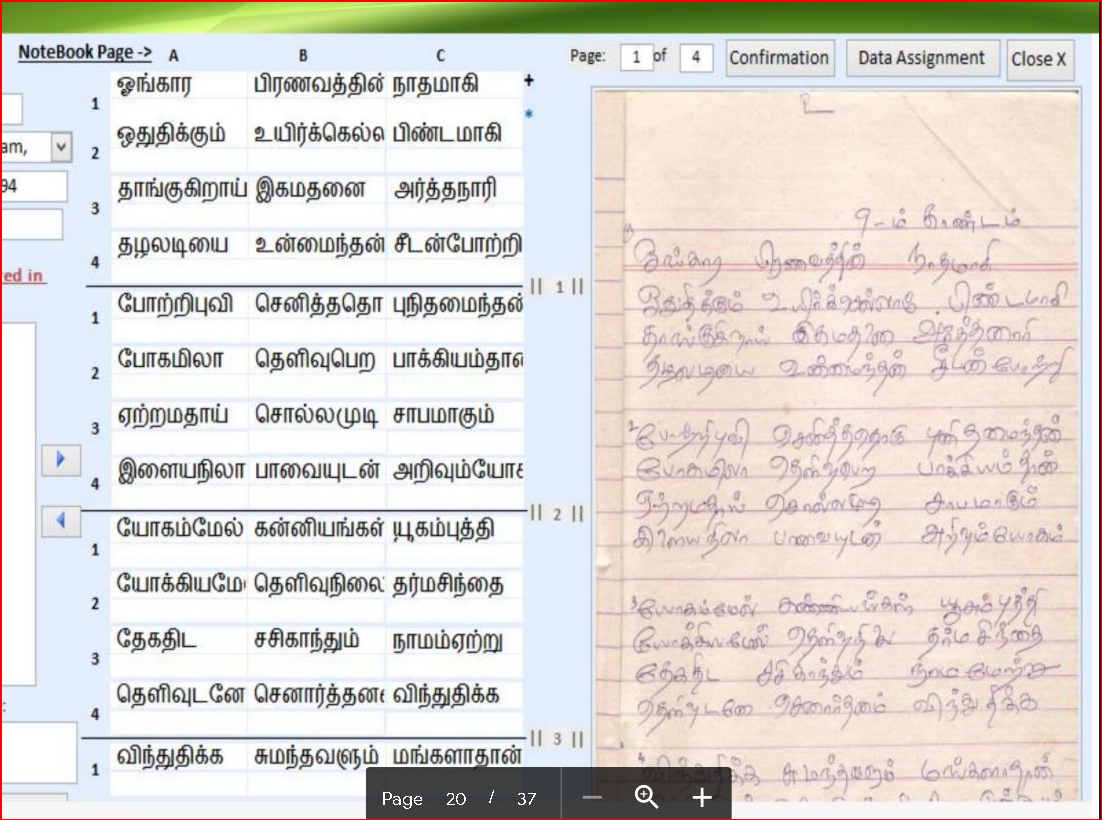
Task: Open the dropdown arrow next to 'am,' field
Action: pyautogui.click(x=61, y=148)
